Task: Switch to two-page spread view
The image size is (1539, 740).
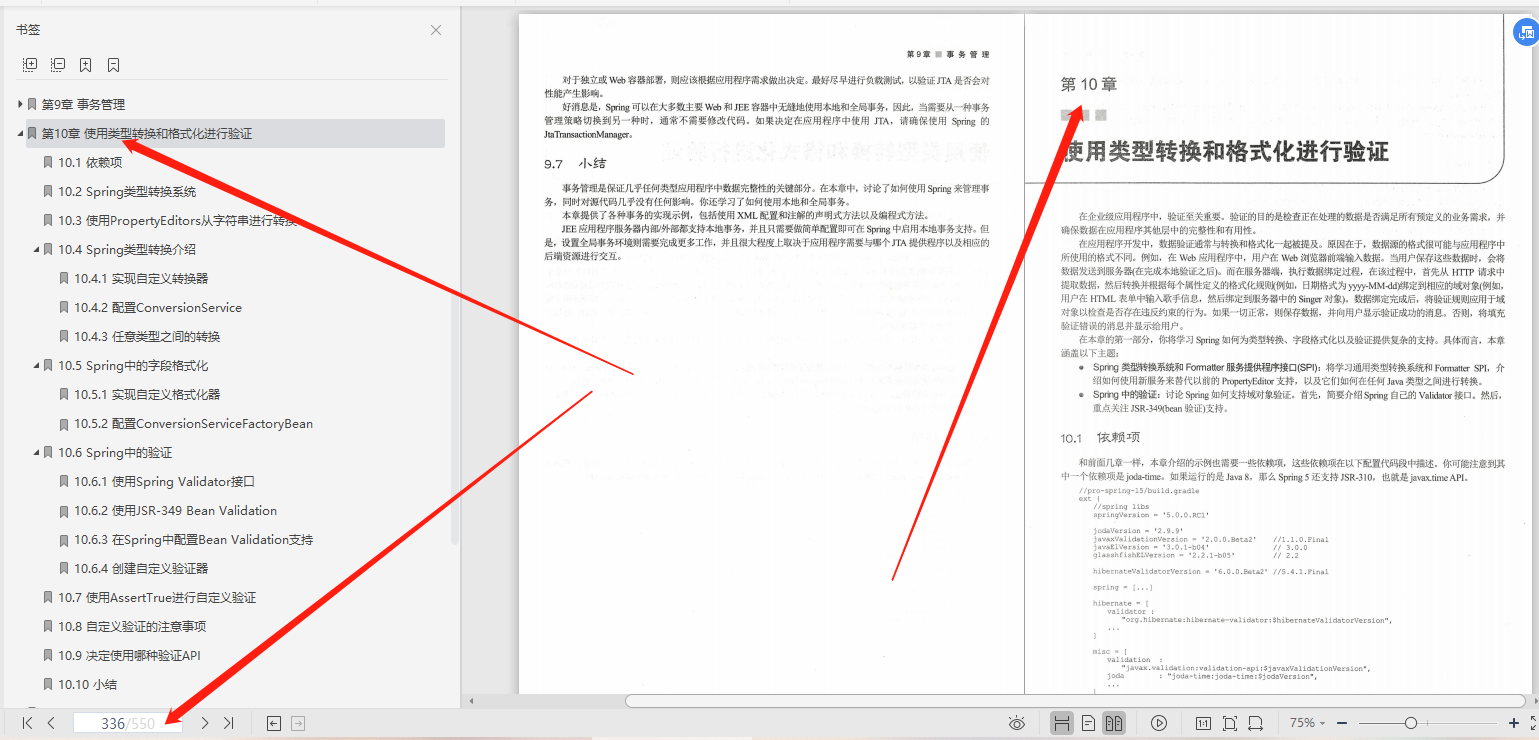Action: 1114,723
